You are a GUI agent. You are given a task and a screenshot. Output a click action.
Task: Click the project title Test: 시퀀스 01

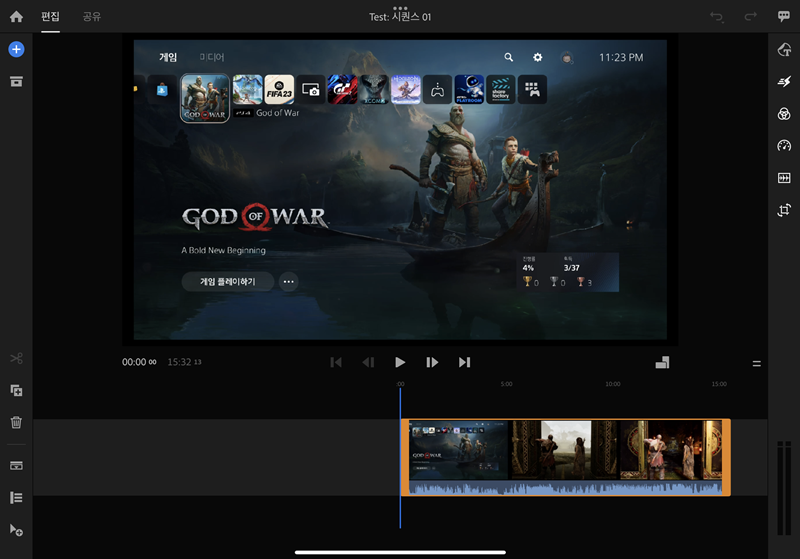400,17
